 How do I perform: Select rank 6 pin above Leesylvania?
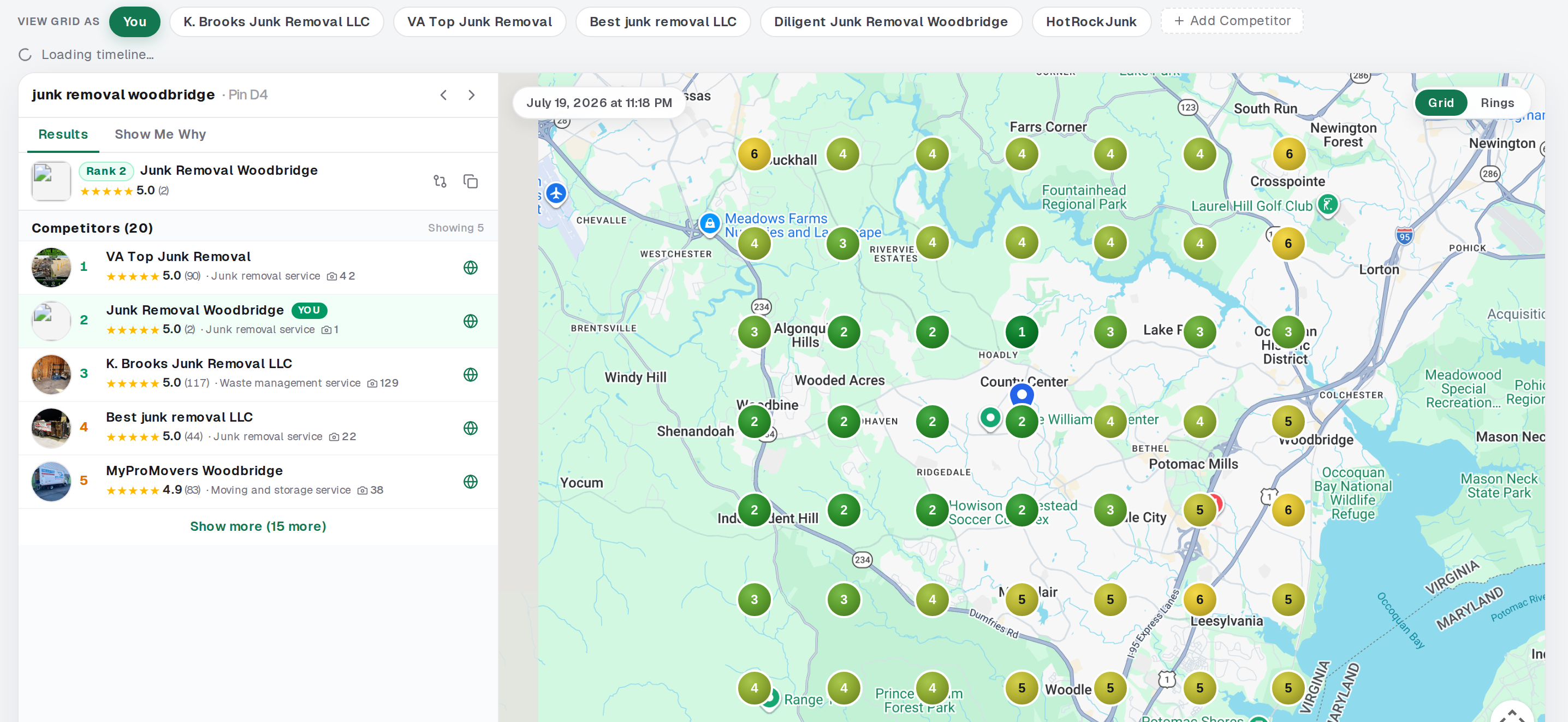click(x=1199, y=599)
